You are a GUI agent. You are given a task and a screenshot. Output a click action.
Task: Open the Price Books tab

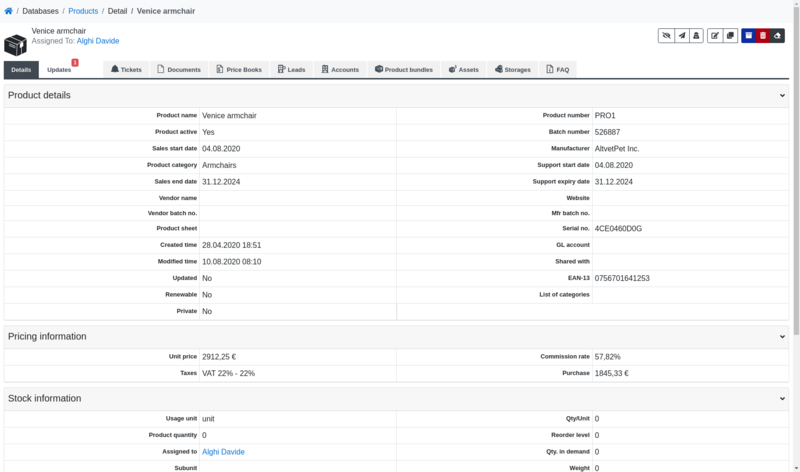coord(239,70)
